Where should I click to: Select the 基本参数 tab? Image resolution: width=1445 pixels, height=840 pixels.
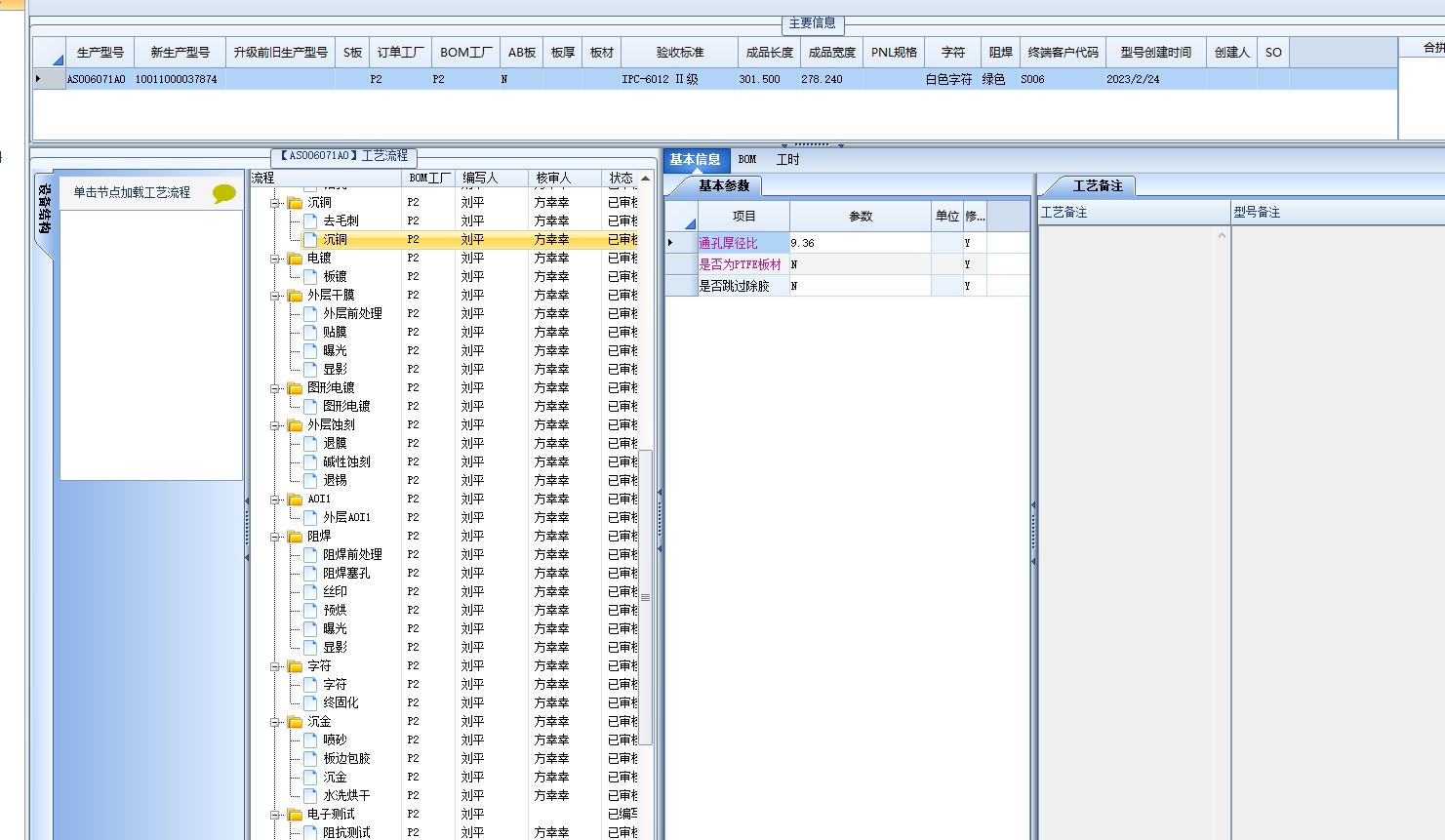tap(724, 185)
